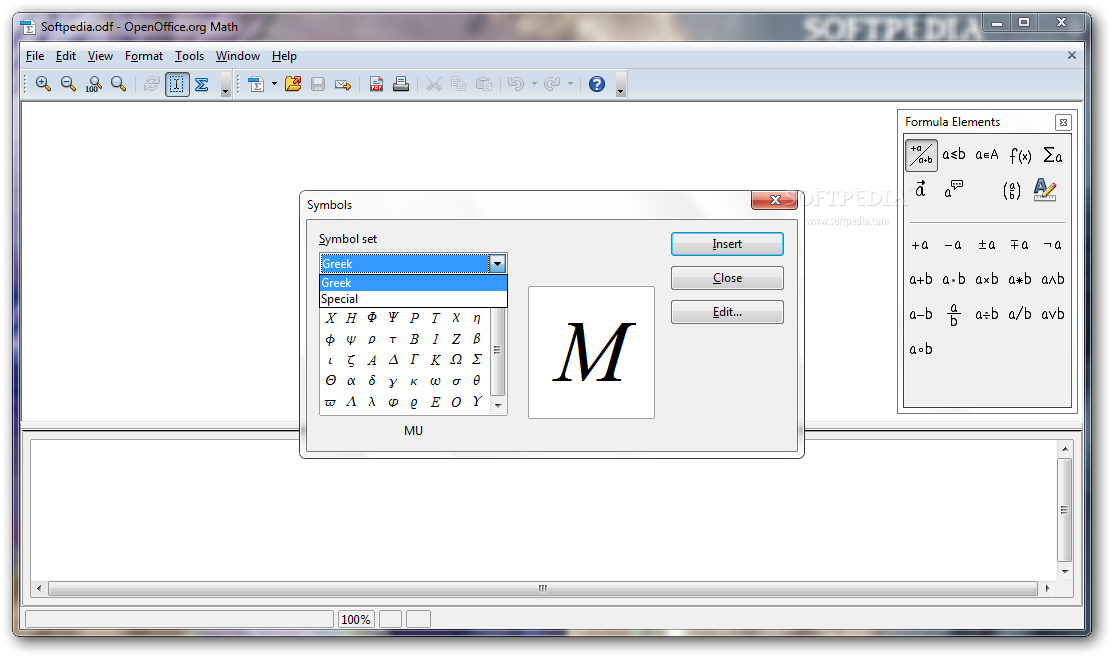Click the Document as E-mail icon
The height and width of the screenshot is (657, 1112).
tap(343, 84)
